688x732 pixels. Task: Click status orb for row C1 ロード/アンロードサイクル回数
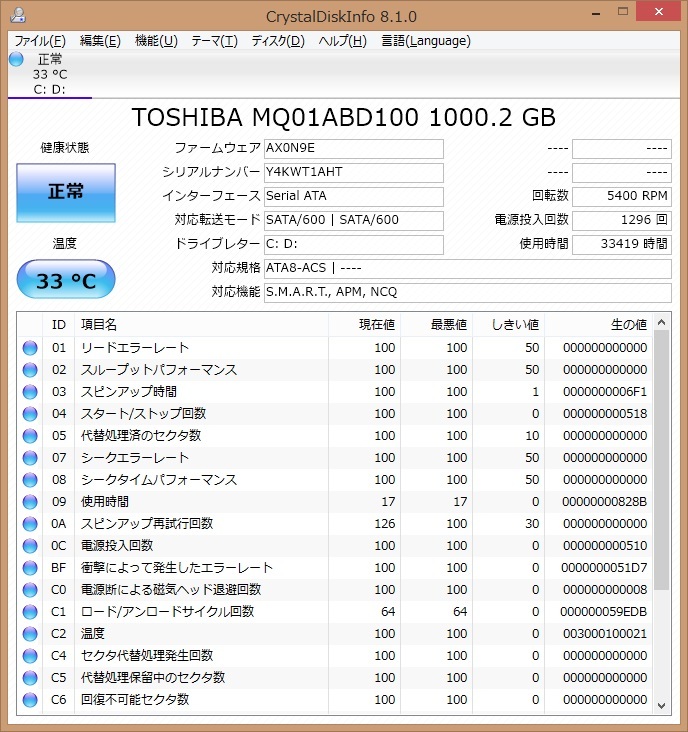tap(30, 612)
